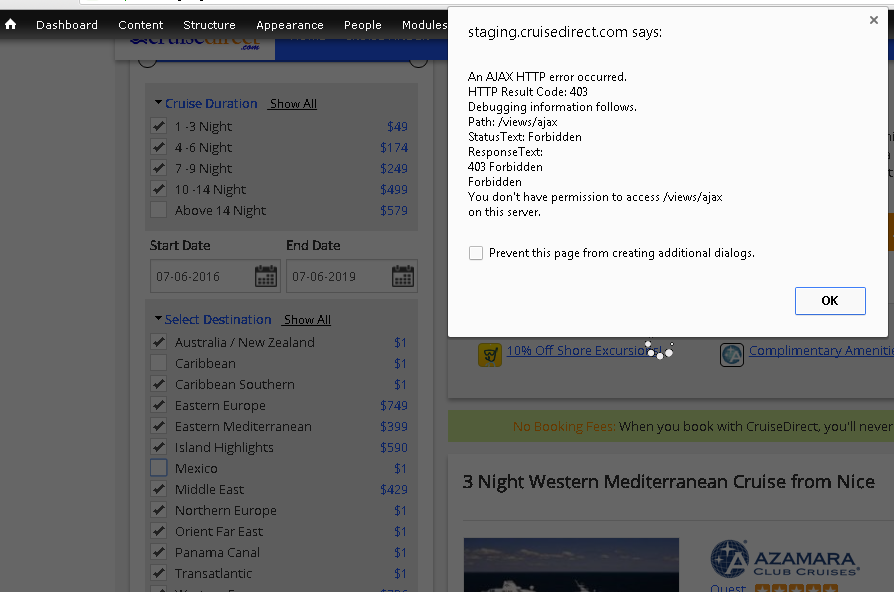Uncheck Northern Europe destination
894x592 pixels.
[159, 510]
